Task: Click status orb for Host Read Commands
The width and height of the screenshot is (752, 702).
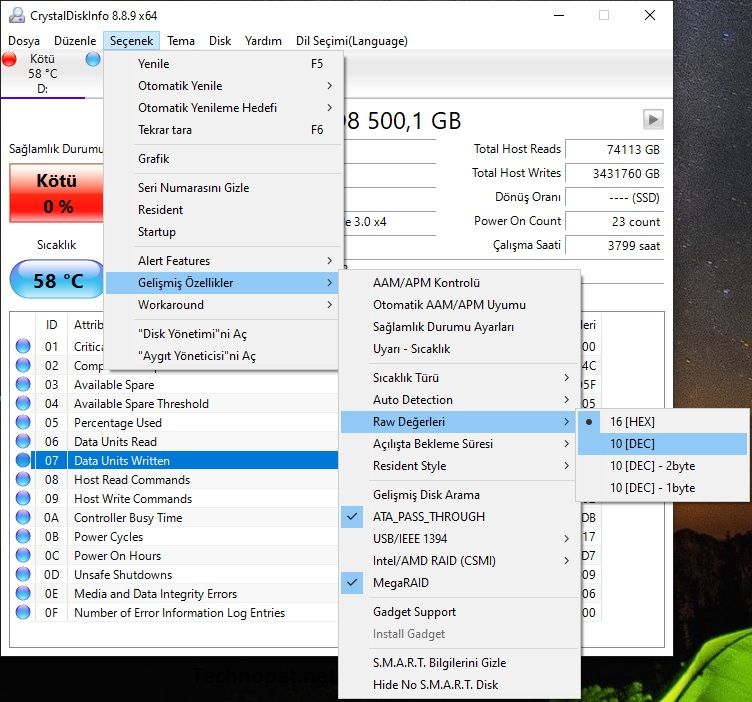Action: point(23,480)
